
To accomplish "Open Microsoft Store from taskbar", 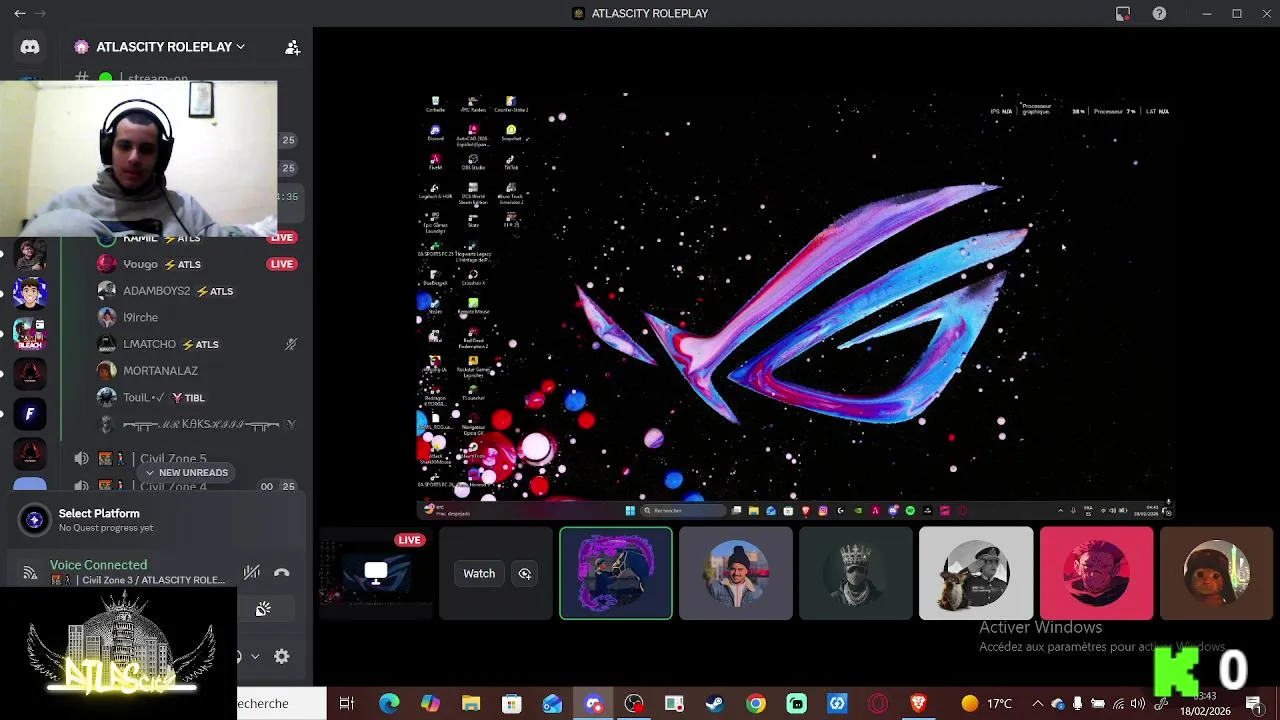I will coord(511,703).
